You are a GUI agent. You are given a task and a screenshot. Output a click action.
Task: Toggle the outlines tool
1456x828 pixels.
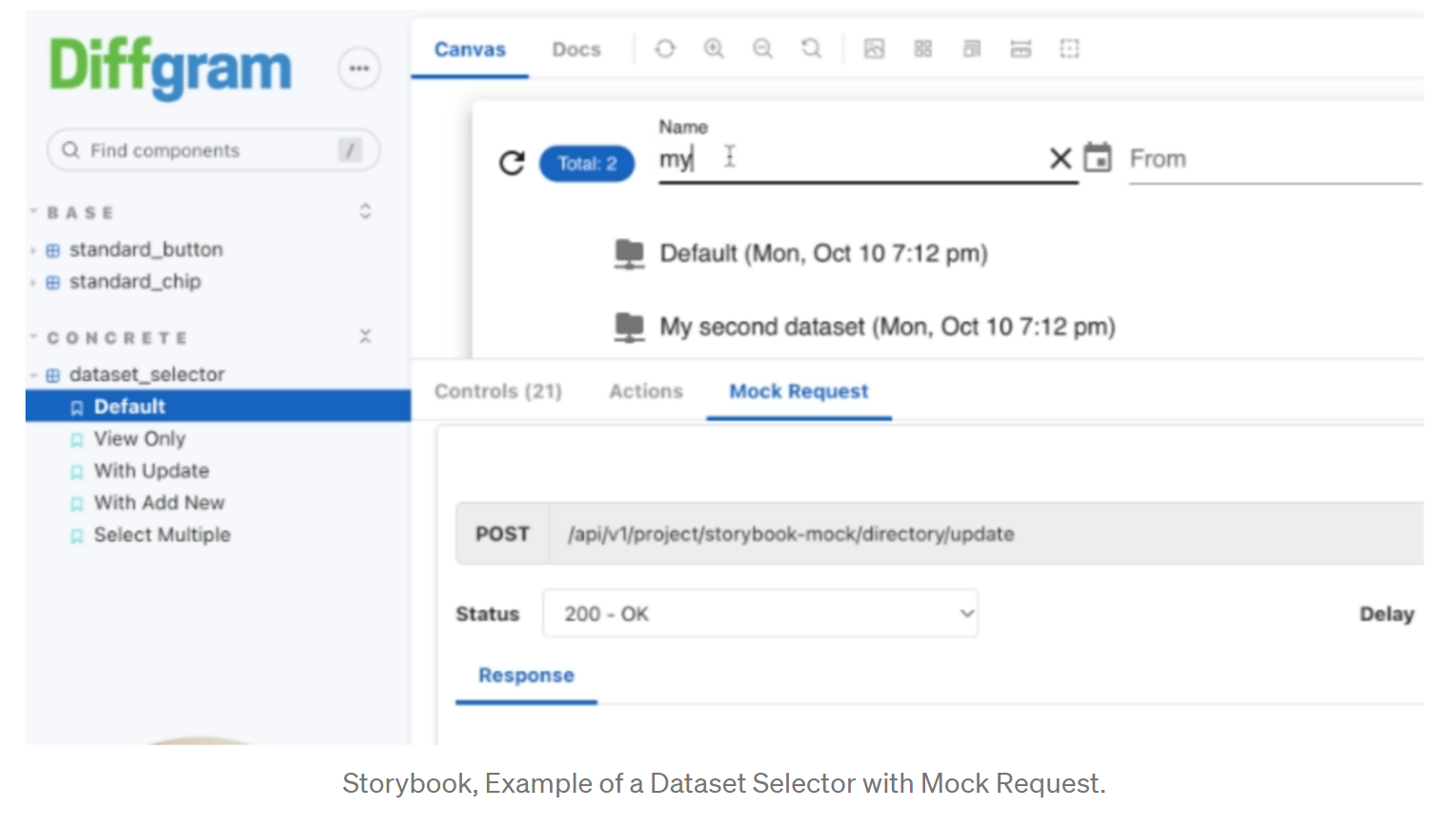pos(1069,49)
